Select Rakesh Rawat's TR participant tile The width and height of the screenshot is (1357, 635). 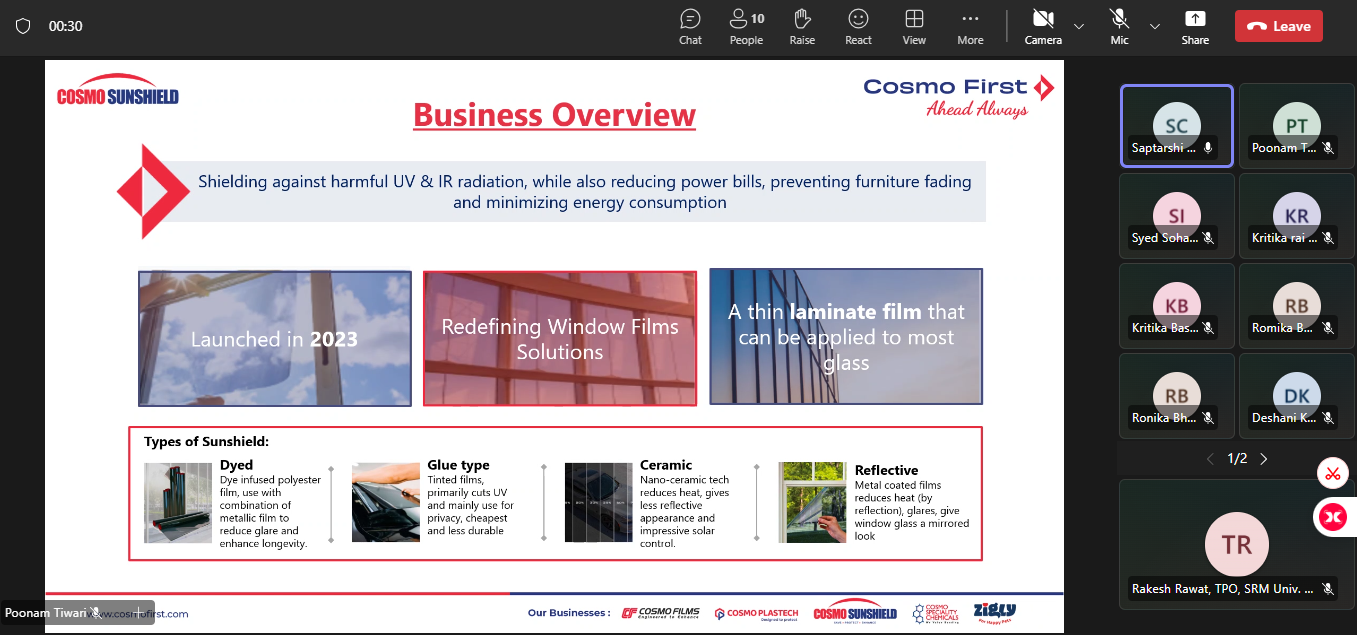pyautogui.click(x=1237, y=544)
